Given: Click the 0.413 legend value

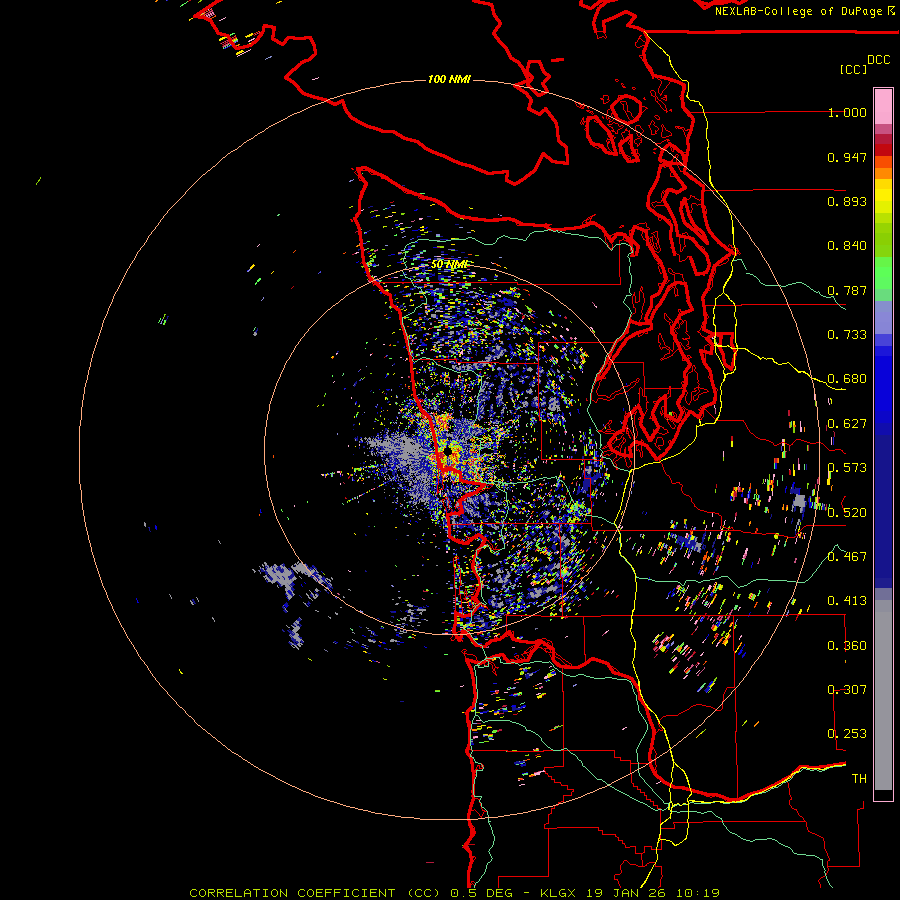Looking at the screenshot, I should pos(847,601).
